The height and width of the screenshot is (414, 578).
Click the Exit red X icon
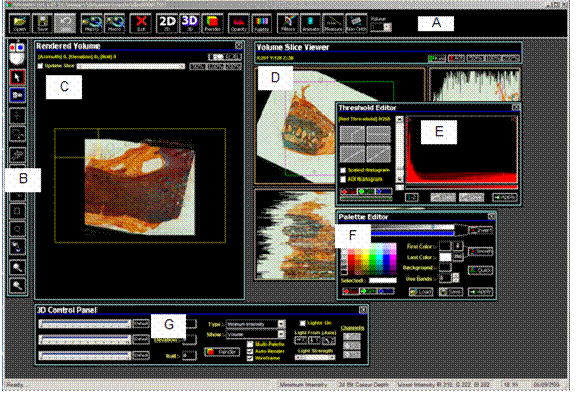pos(140,23)
